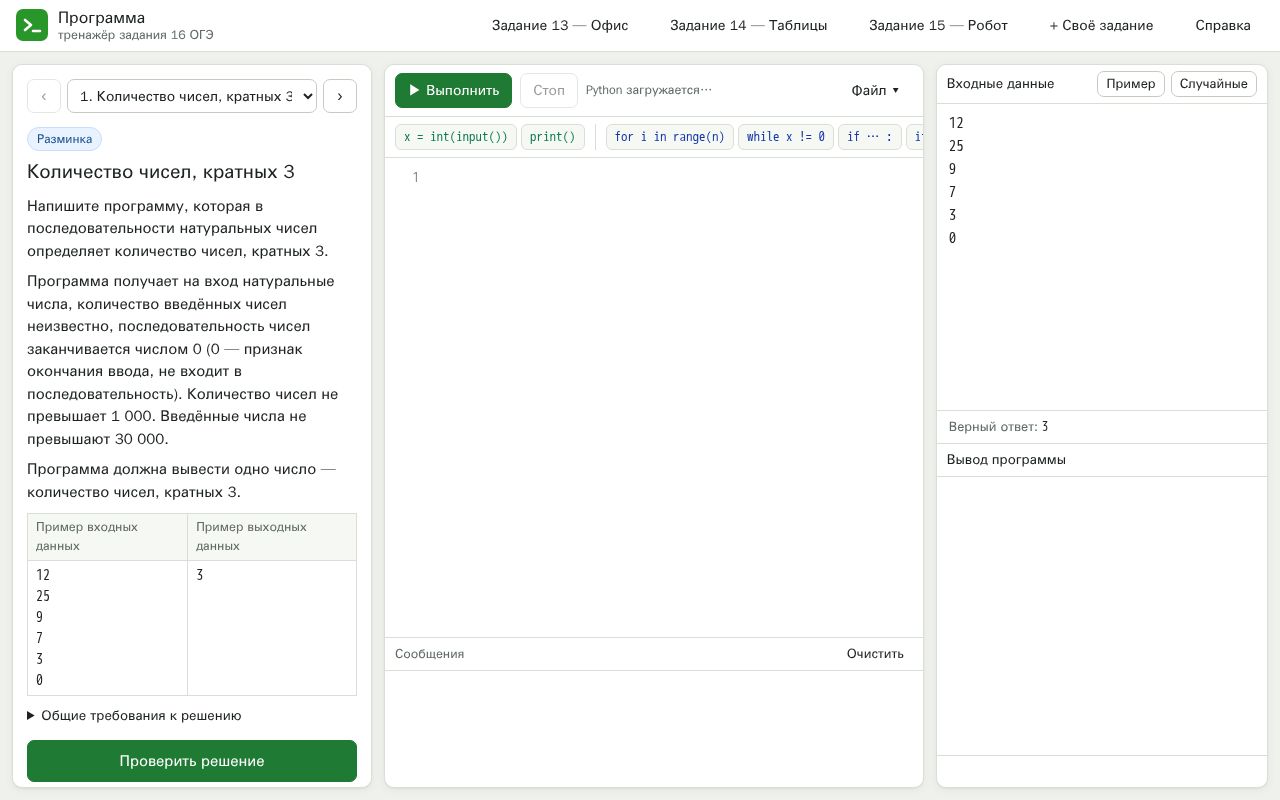Go to previous task with left chevron
The height and width of the screenshot is (800, 1280).
pyautogui.click(x=44, y=96)
